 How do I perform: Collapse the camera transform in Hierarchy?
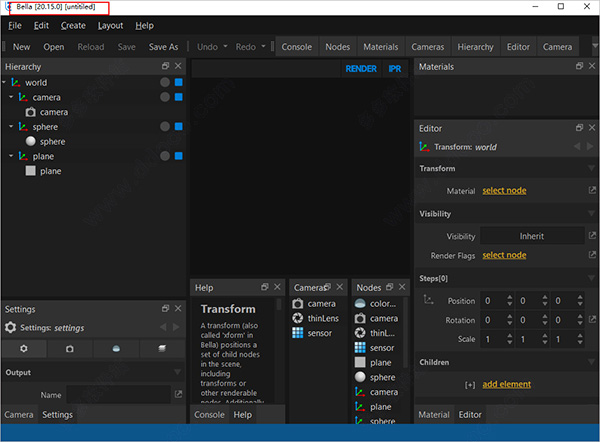tap(11, 97)
